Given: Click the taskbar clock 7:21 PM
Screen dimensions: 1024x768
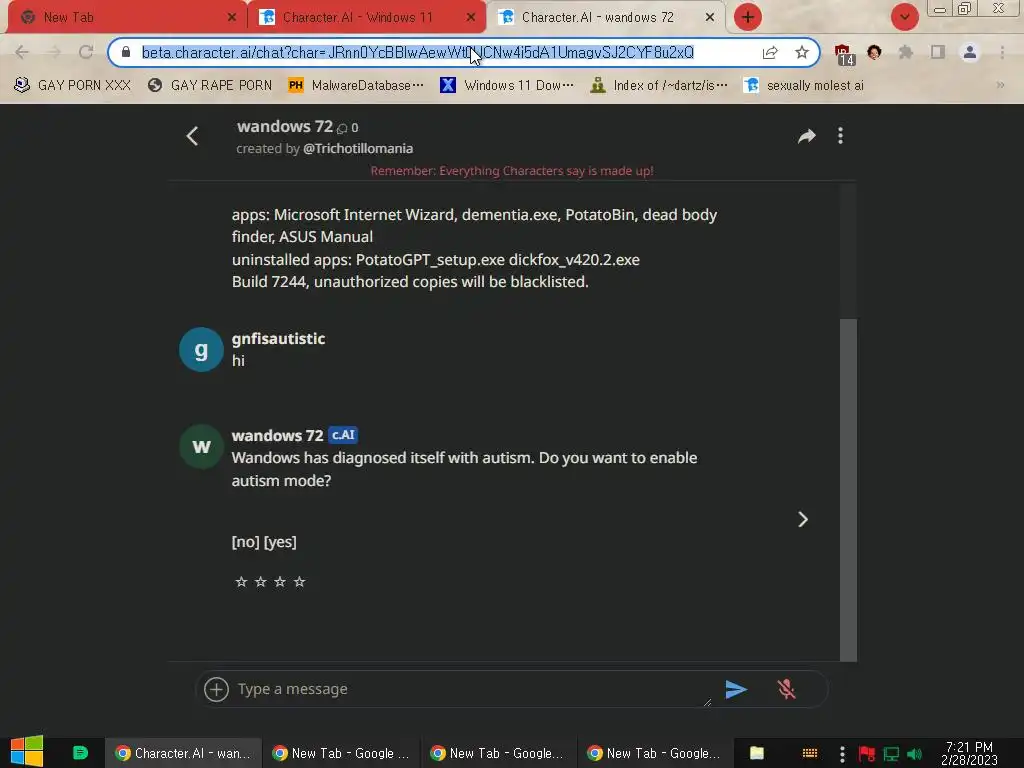Looking at the screenshot, I should tap(969, 753).
